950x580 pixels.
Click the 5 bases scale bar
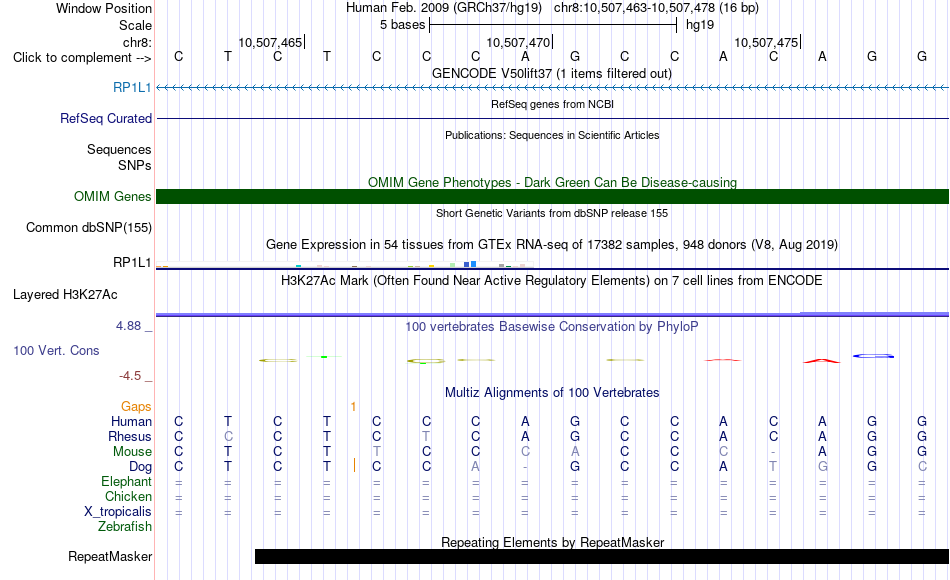[x=553, y=25]
